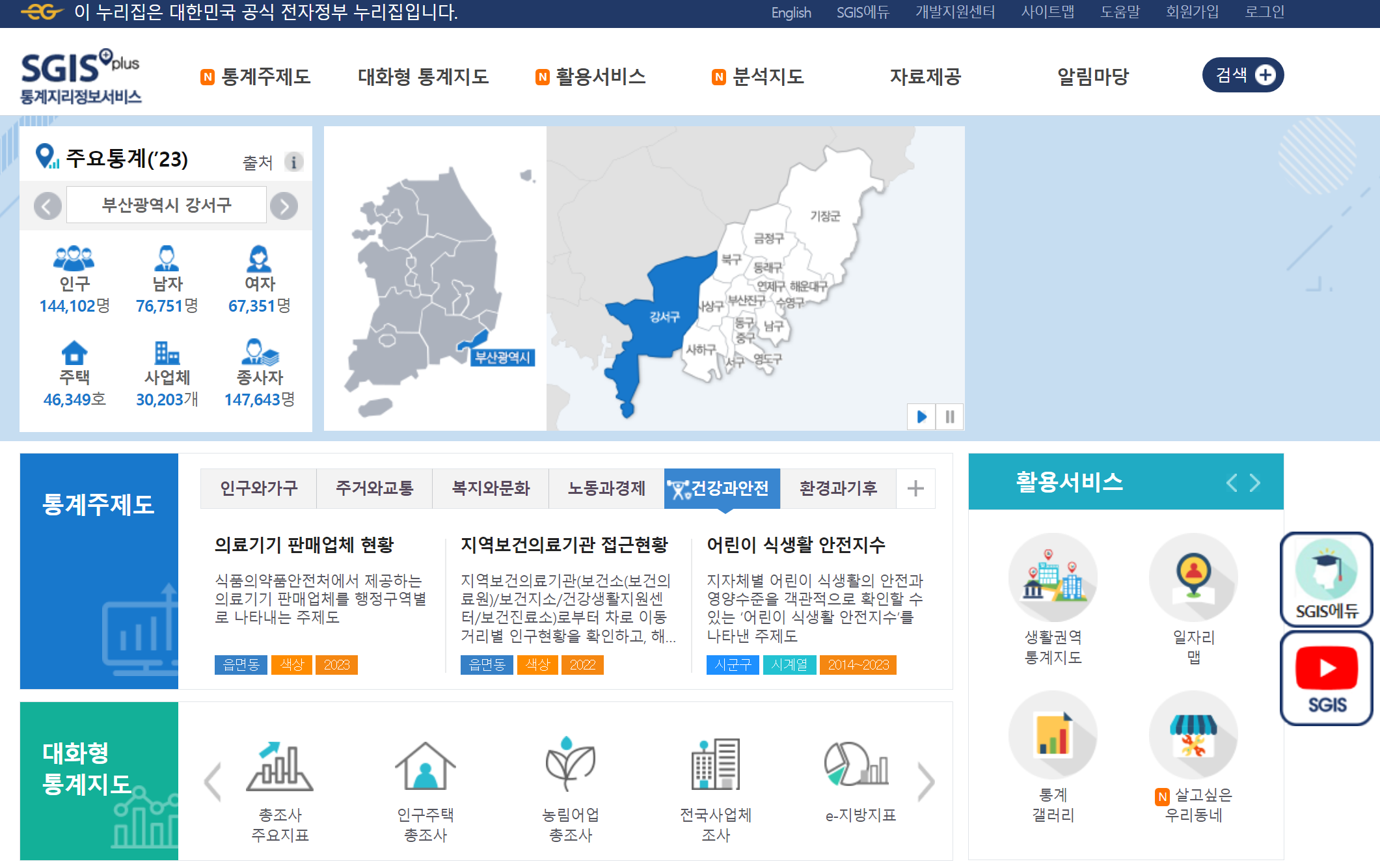1380x868 pixels.
Task: Open the 분석지도 main menu
Action: pyautogui.click(x=768, y=77)
